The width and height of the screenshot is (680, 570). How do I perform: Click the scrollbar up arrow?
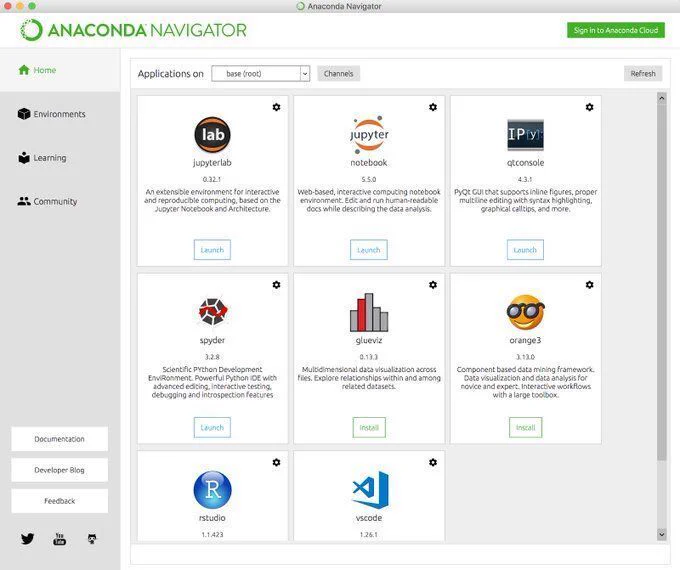click(x=661, y=98)
